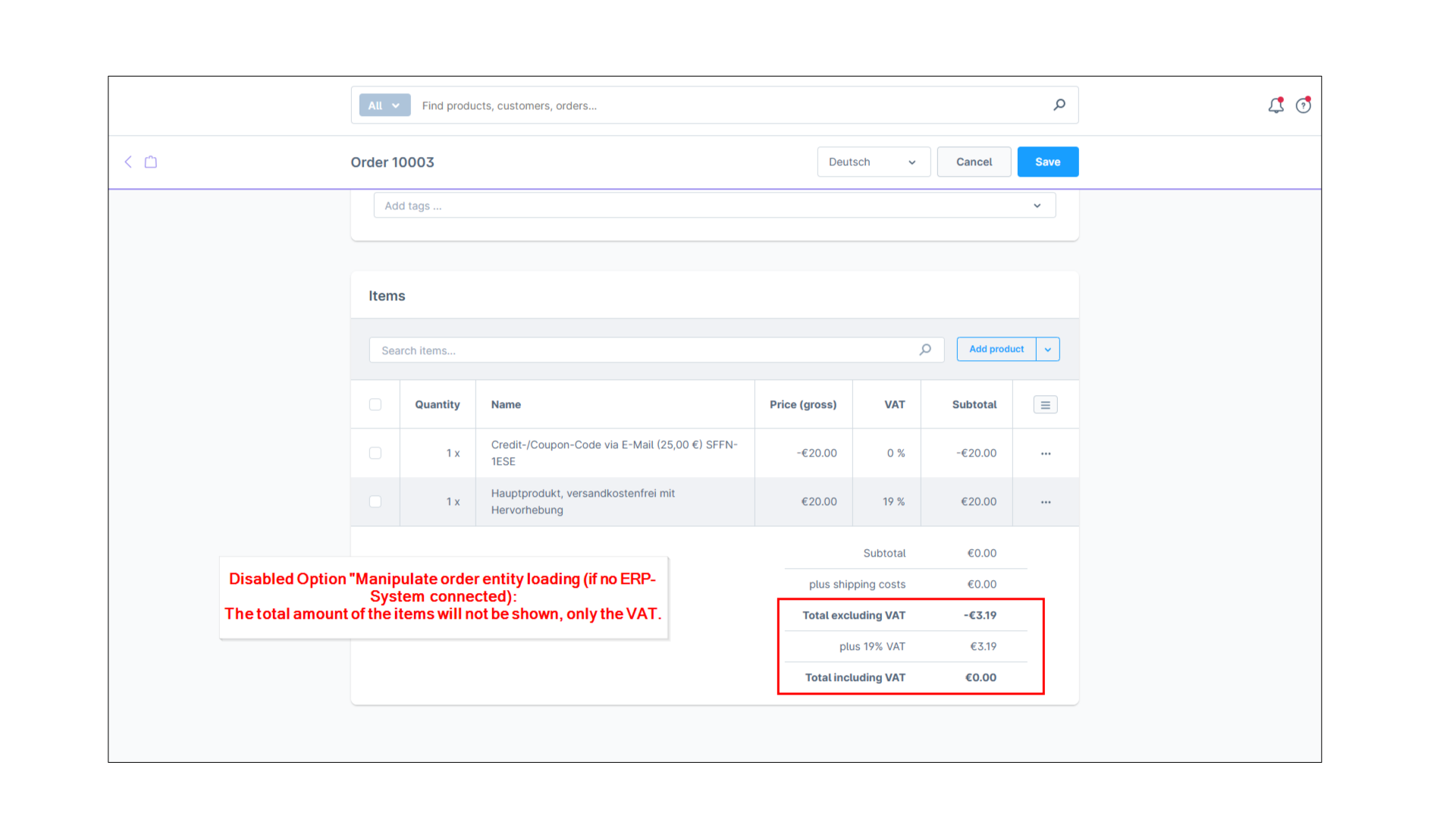Viewport: 1456px width, 819px height.
Task: Toggle the select-all checkbox in table header
Action: pos(375,404)
